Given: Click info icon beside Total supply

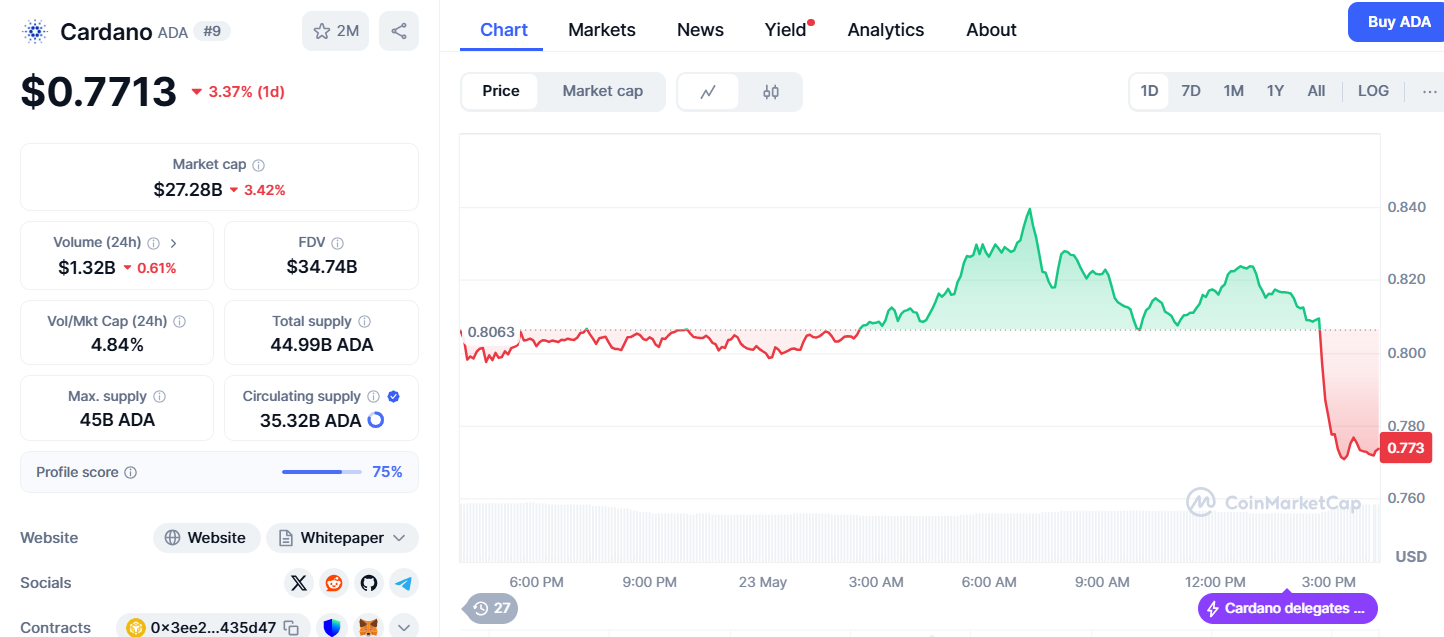Looking at the screenshot, I should [x=364, y=322].
